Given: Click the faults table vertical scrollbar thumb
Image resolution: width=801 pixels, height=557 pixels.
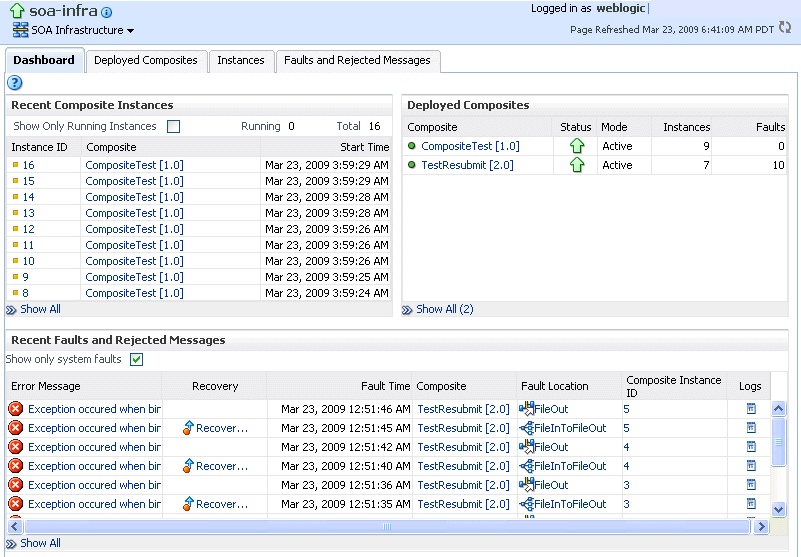Looking at the screenshot, I should coord(778,442).
